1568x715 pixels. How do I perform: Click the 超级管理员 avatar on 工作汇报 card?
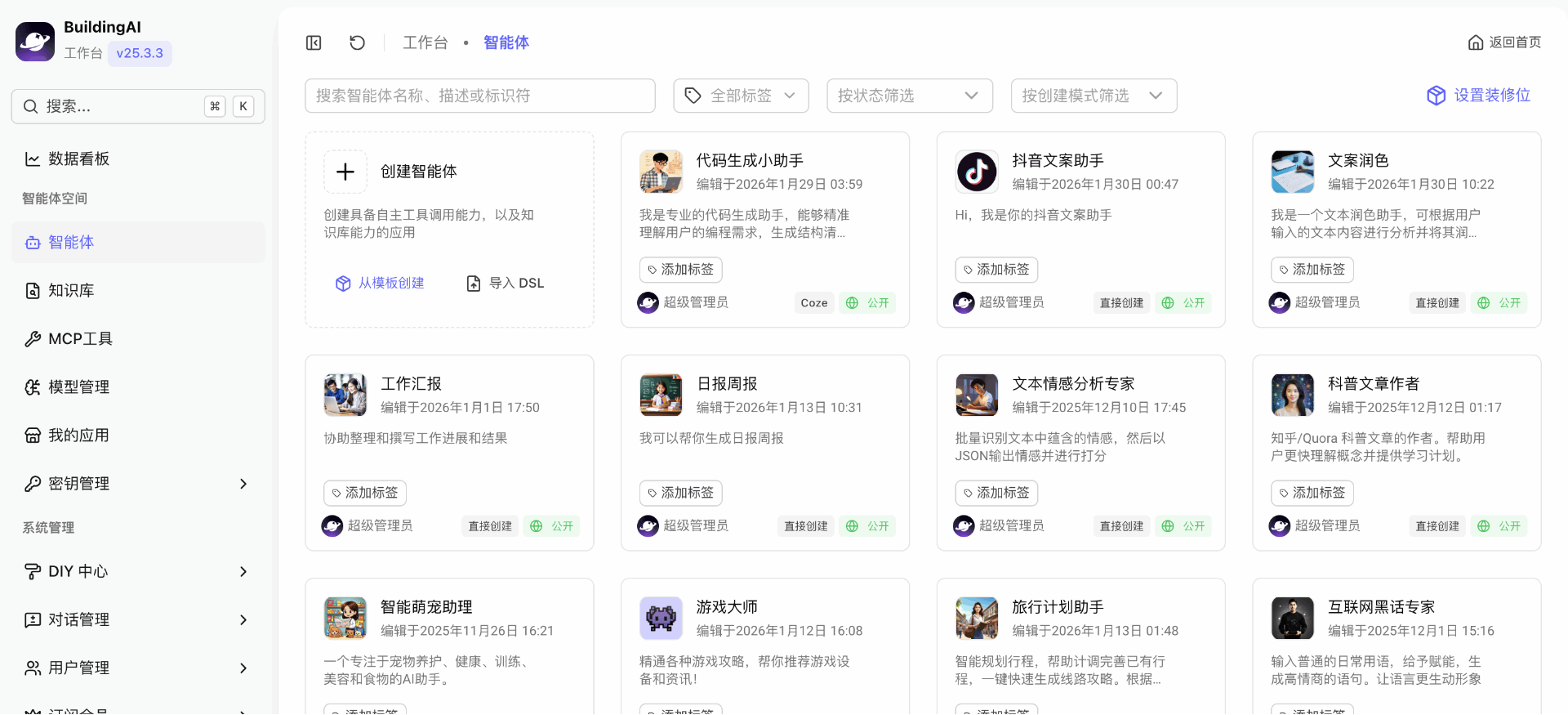pos(332,526)
